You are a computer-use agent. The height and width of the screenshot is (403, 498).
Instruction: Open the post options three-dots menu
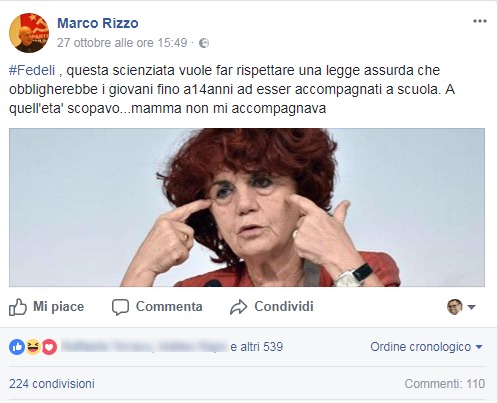[x=480, y=21]
